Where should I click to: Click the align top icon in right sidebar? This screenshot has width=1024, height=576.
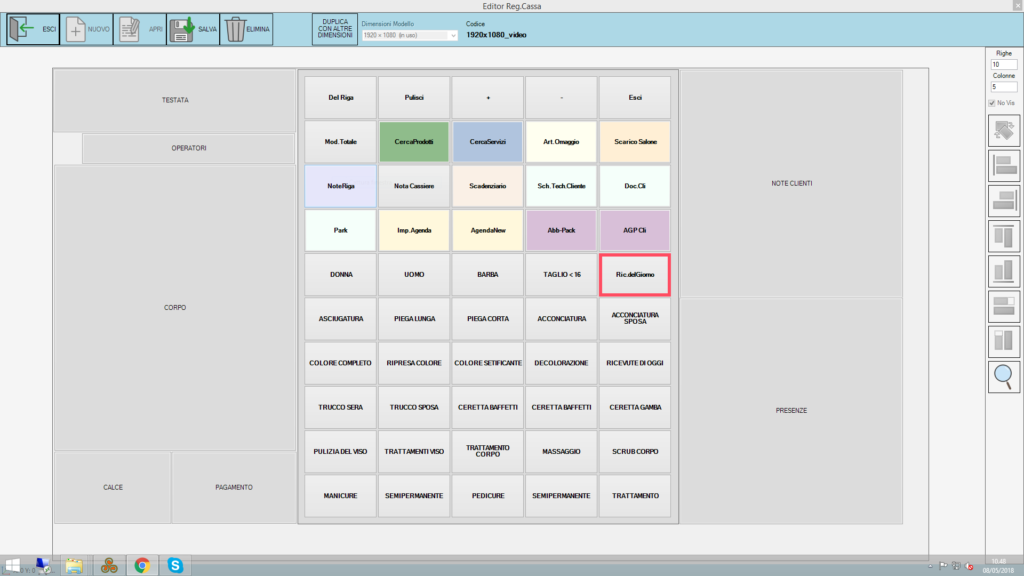point(1004,237)
